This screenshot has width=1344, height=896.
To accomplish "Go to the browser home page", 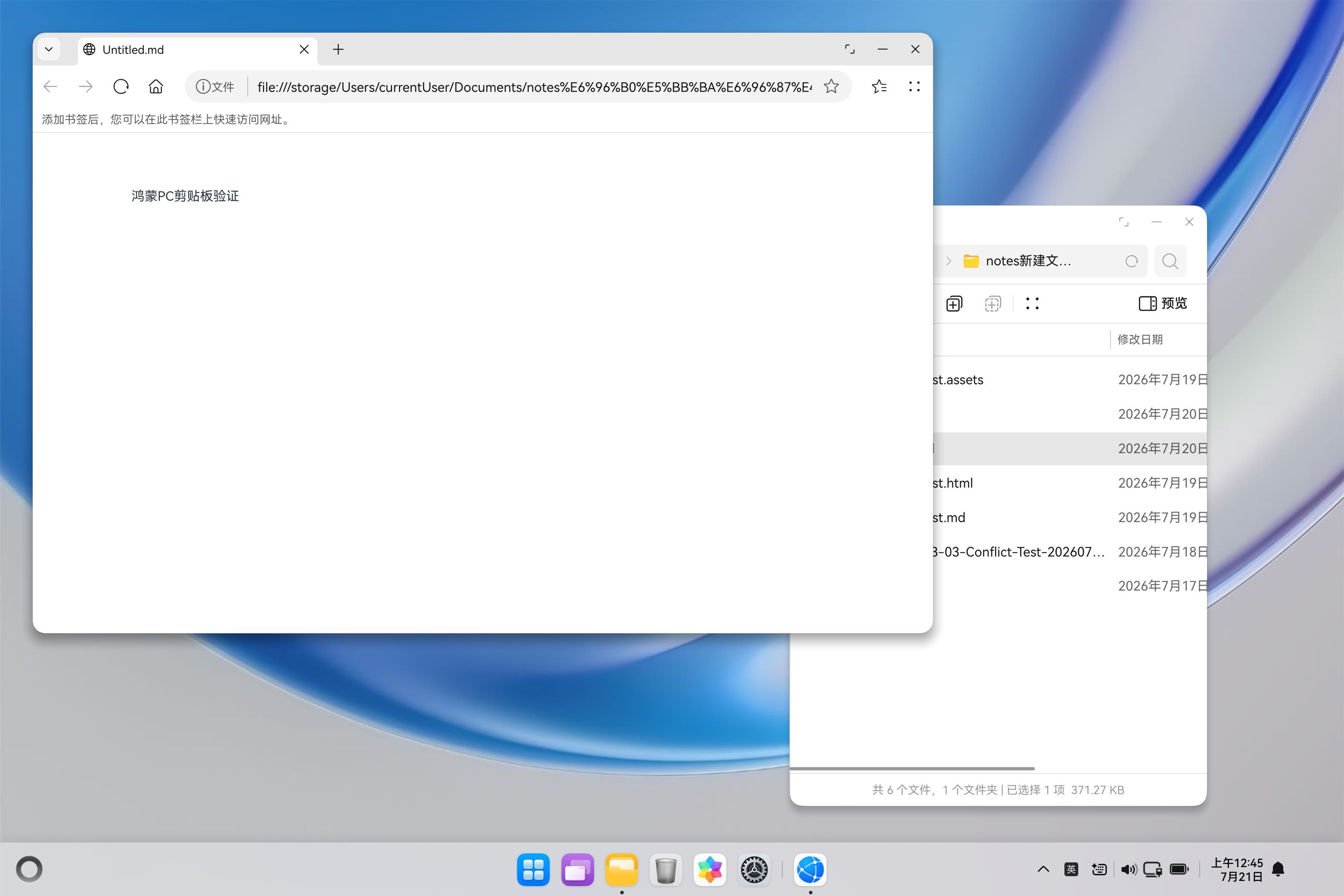I will [x=156, y=86].
